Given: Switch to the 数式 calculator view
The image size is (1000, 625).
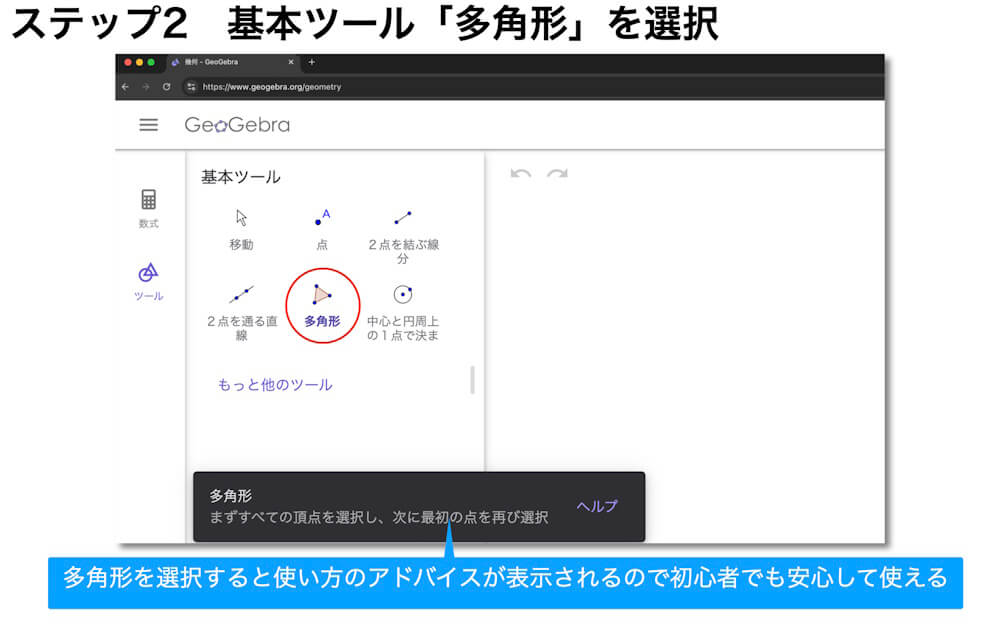Looking at the screenshot, I should point(149,208).
